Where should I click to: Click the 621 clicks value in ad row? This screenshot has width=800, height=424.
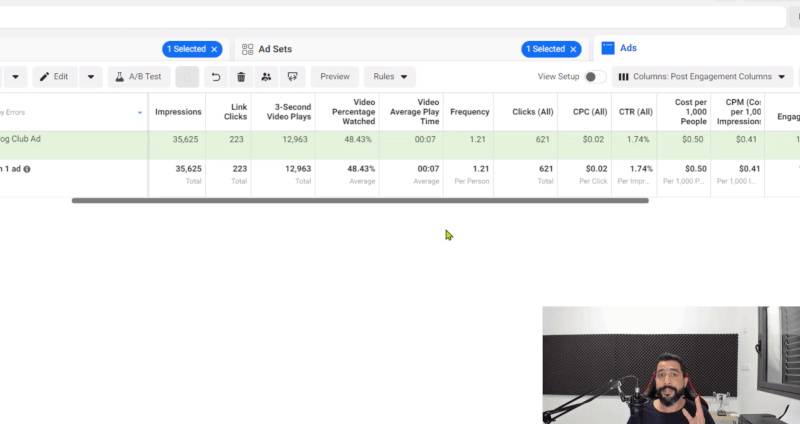click(x=542, y=139)
